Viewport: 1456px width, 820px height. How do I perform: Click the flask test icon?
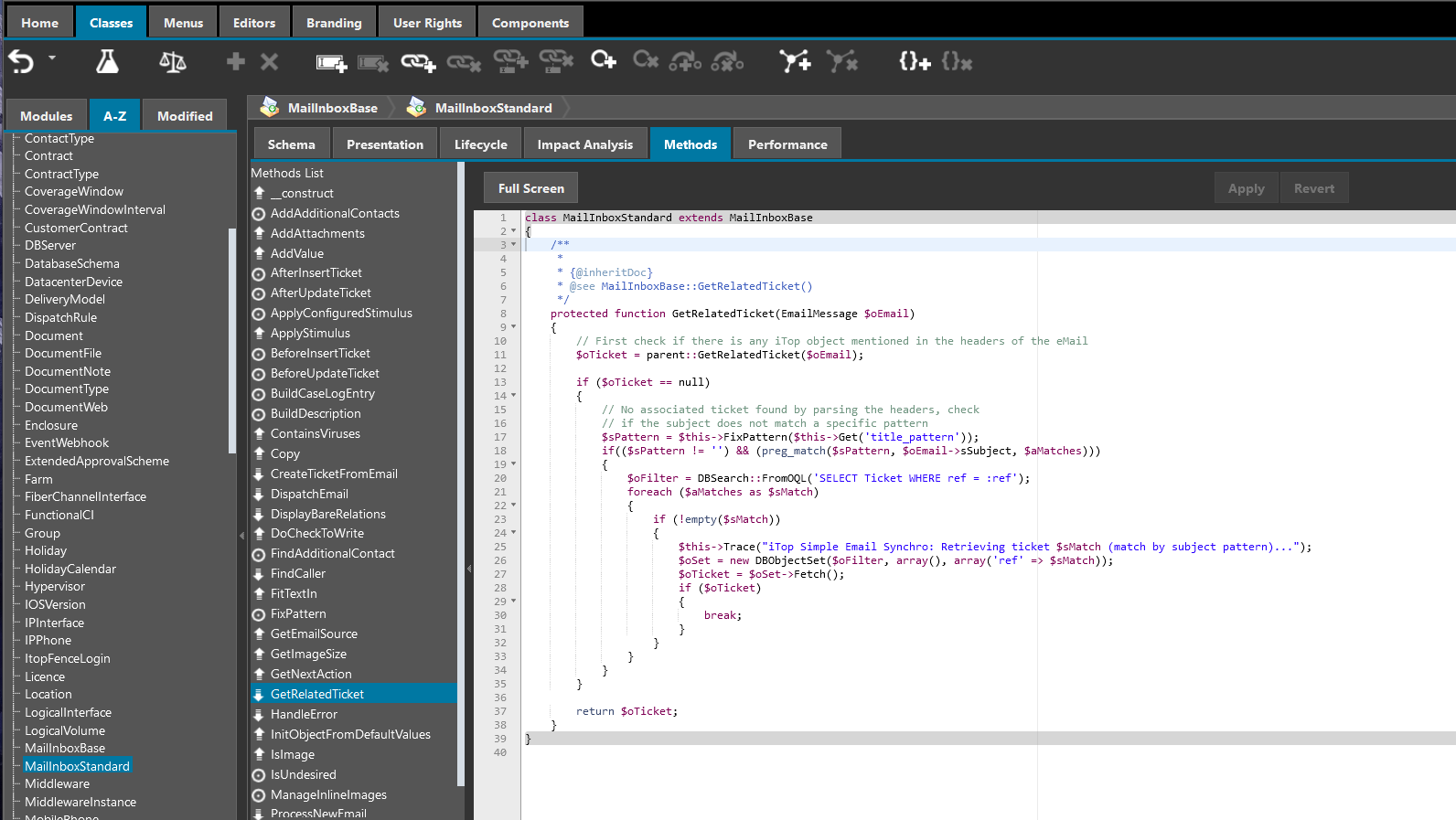coord(107,62)
